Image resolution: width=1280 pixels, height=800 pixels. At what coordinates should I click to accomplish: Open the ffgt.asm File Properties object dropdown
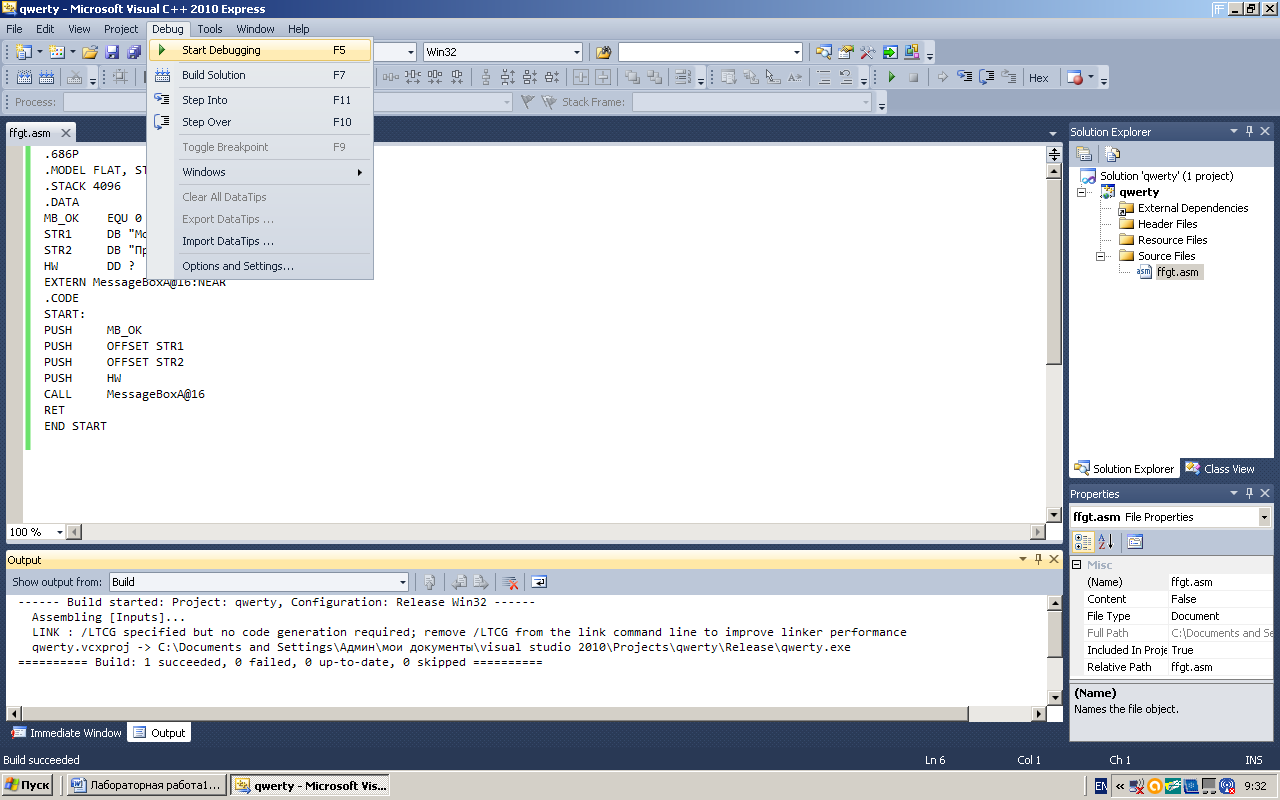pos(1264,517)
